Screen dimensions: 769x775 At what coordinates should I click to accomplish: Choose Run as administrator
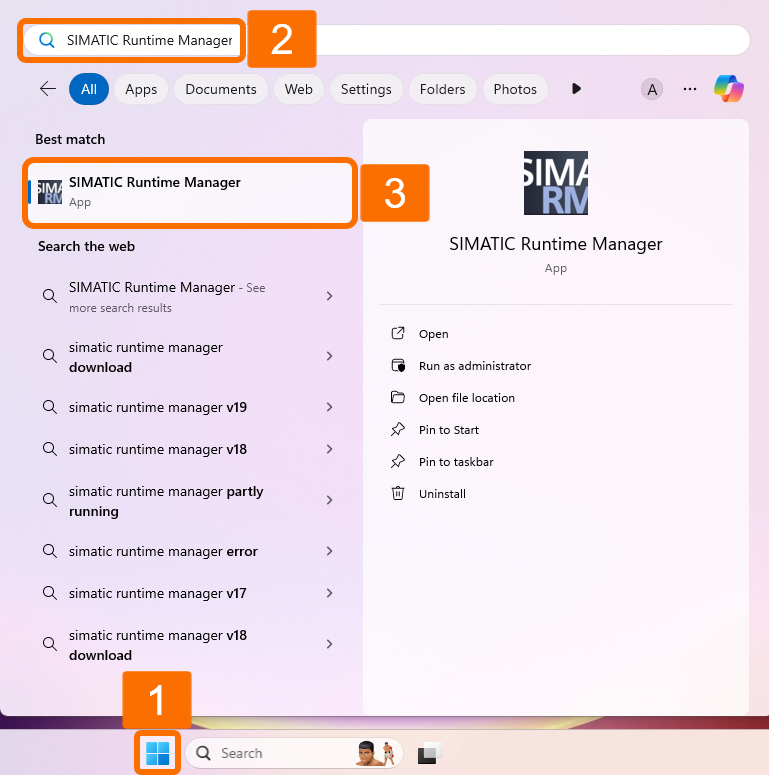474,366
